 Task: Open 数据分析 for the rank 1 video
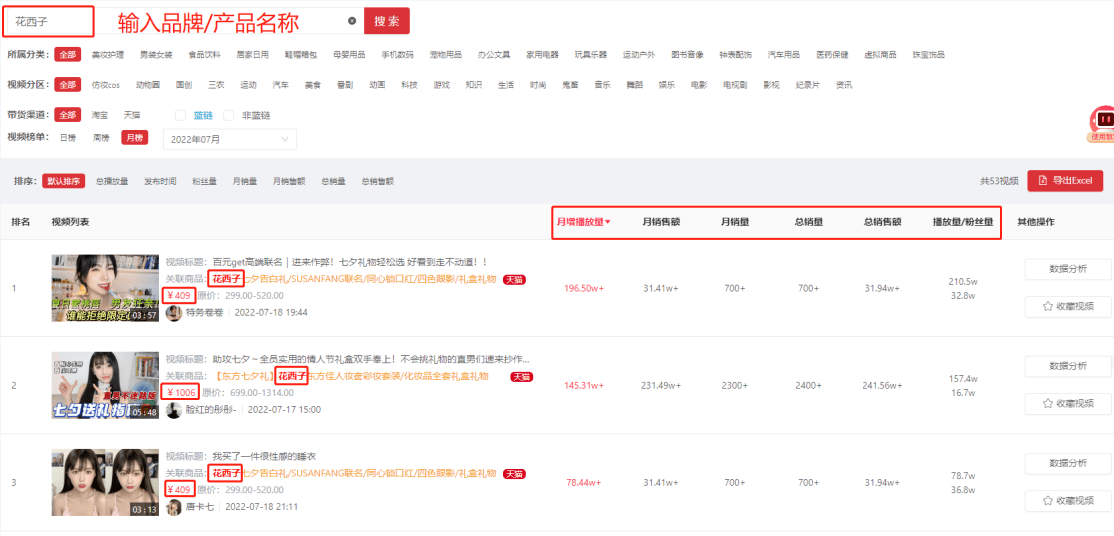click(1068, 269)
